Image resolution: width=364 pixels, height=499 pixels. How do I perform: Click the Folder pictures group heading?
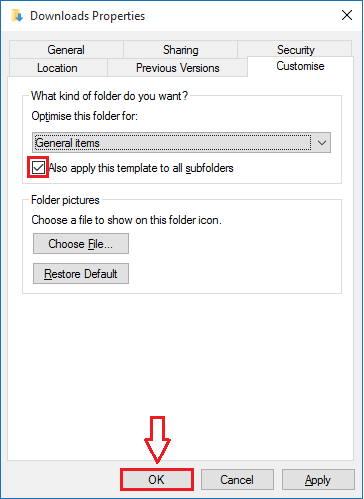[x=65, y=200]
